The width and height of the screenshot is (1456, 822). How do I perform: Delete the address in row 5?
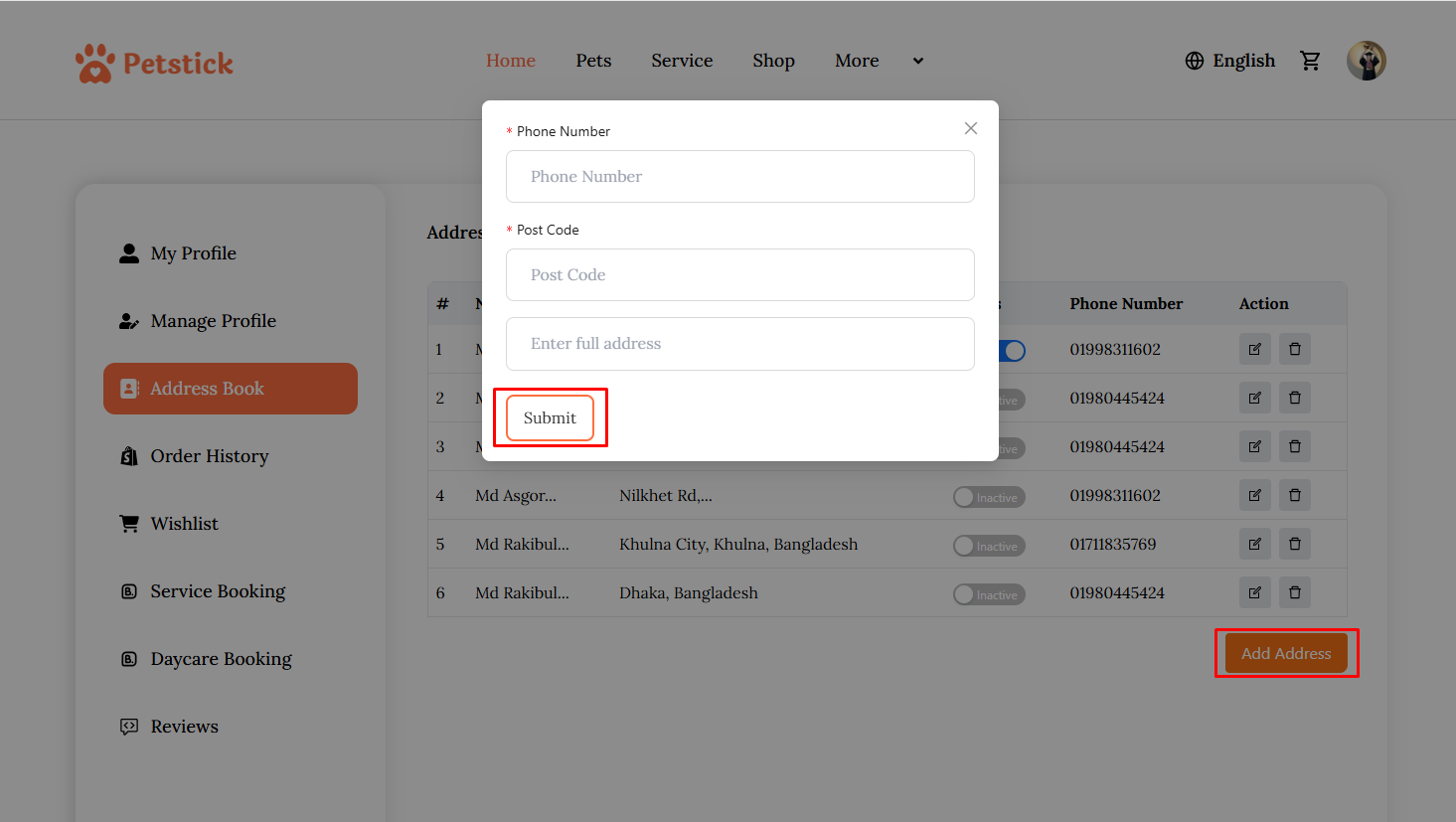pyautogui.click(x=1294, y=544)
